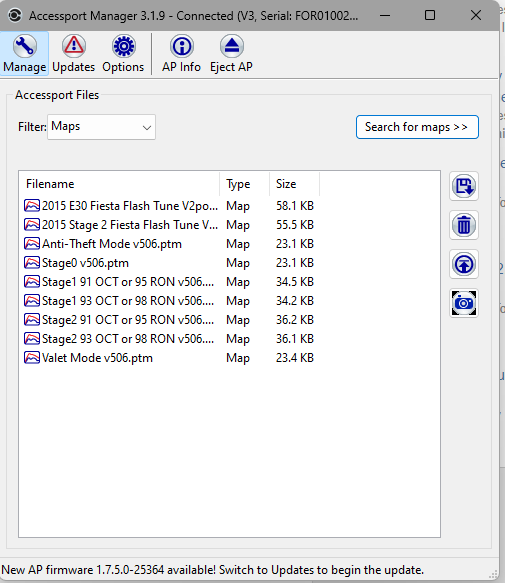This screenshot has width=505, height=583.
Task: Select 2015 E30 Fiesta Flash Tune file
Action: pyautogui.click(x=170, y=206)
